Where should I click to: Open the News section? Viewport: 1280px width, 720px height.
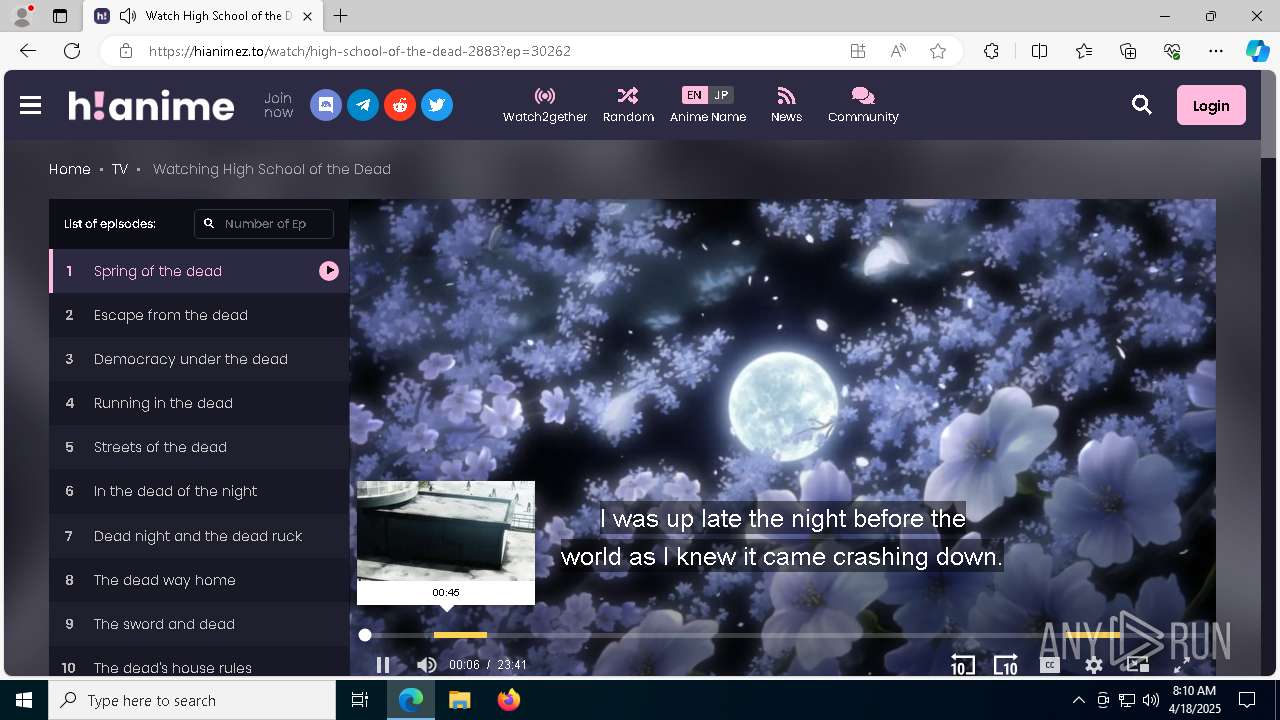[x=786, y=105]
